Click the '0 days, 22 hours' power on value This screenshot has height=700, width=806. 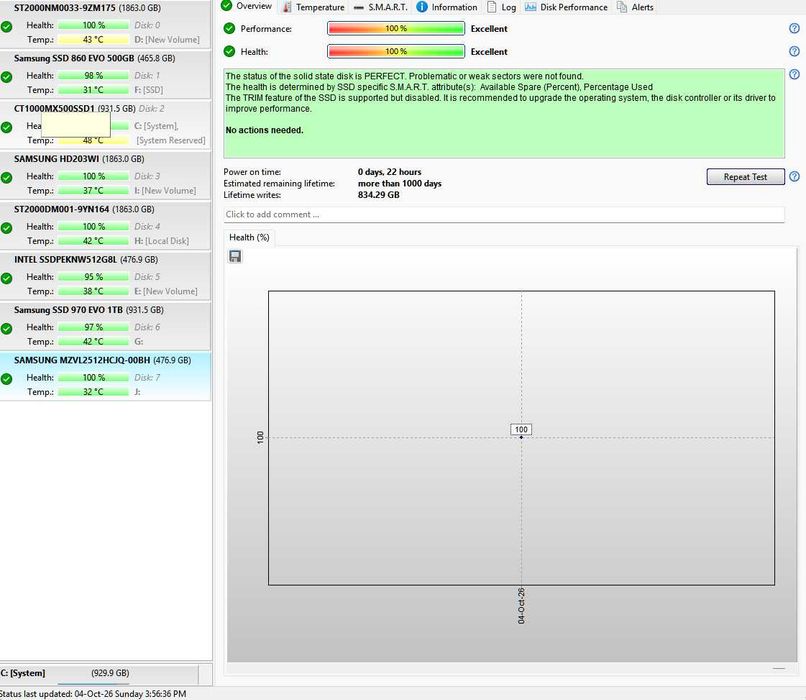(389, 172)
